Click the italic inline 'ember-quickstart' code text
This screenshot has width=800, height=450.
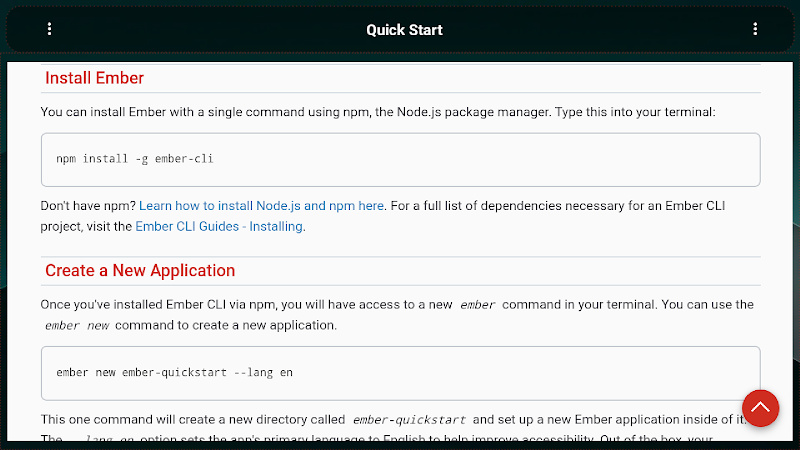(409, 420)
